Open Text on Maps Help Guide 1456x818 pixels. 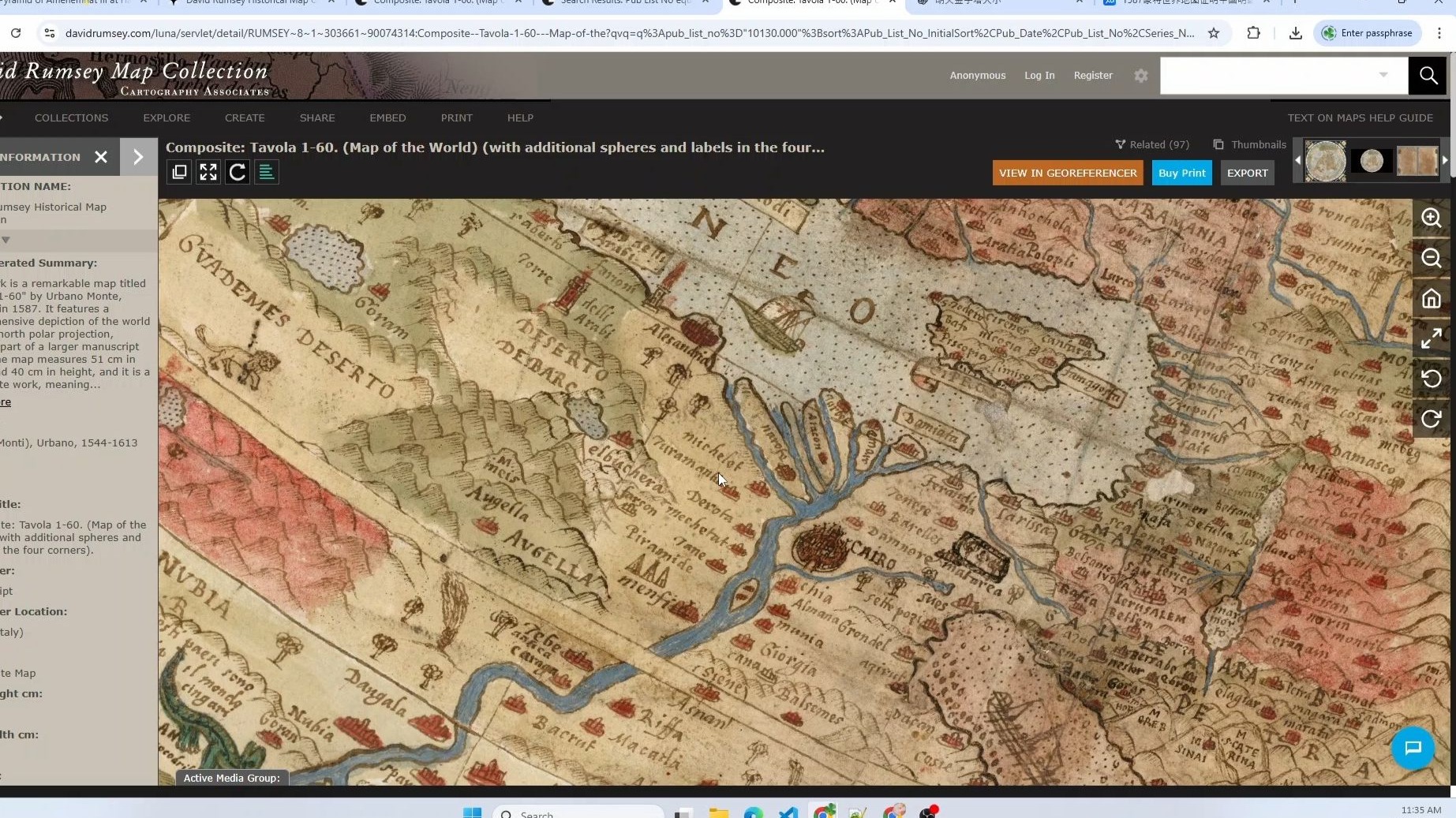[x=1361, y=118]
